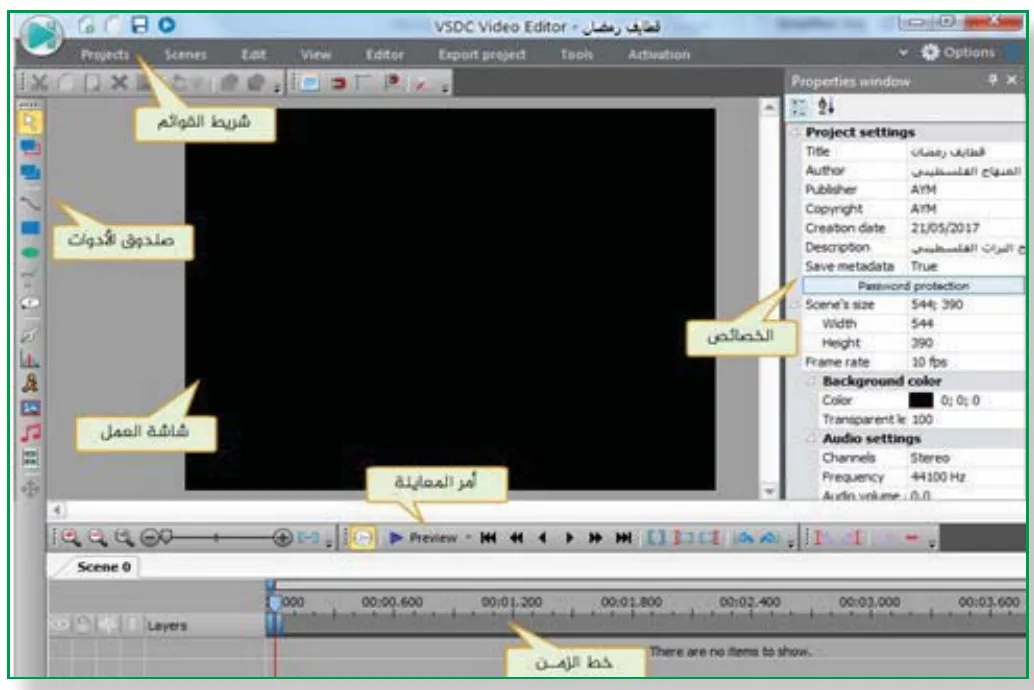The height and width of the screenshot is (690, 1034).
Task: Select the movement arrows tool in toolbox
Action: (x=30, y=489)
